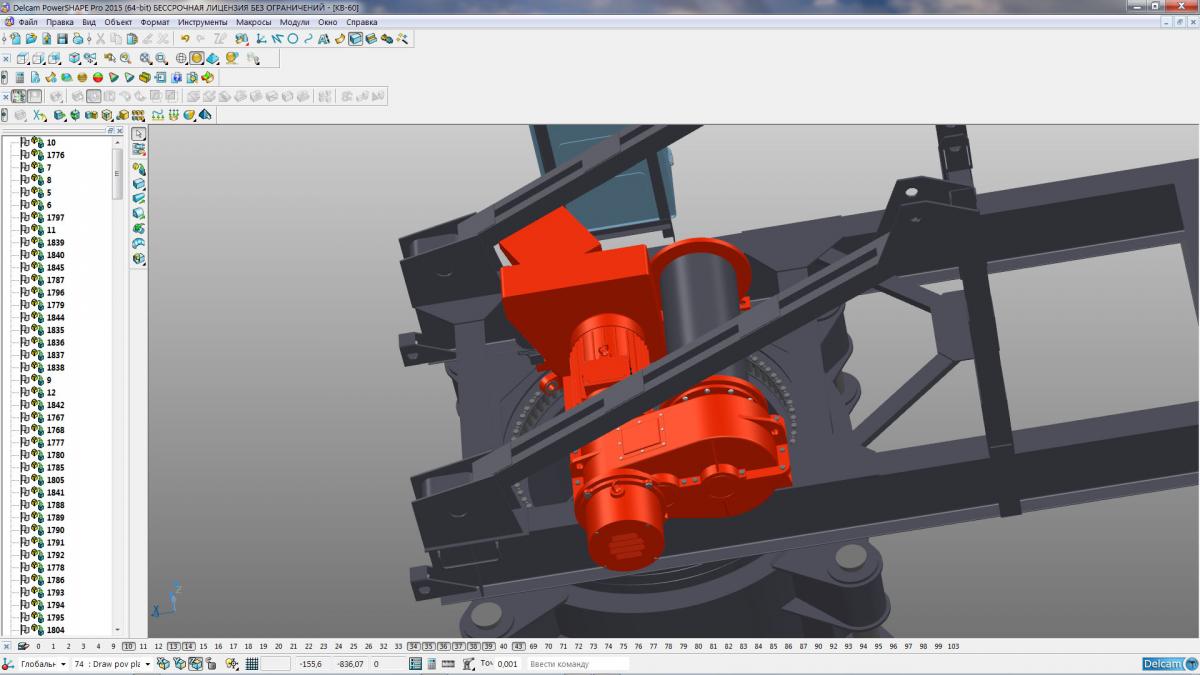Close the model tree panel
This screenshot has height=675, width=1200.
pyautogui.click(x=121, y=130)
